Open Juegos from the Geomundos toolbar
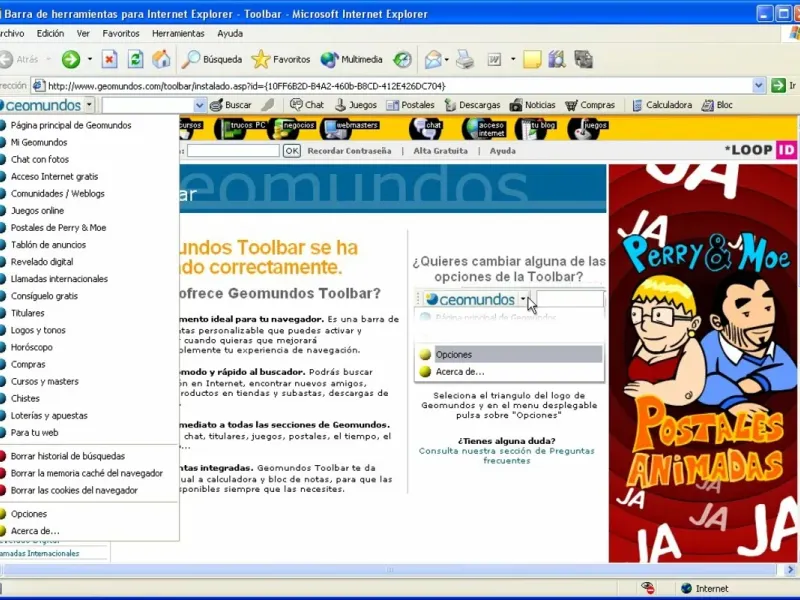The width and height of the screenshot is (800, 600). coord(356,105)
